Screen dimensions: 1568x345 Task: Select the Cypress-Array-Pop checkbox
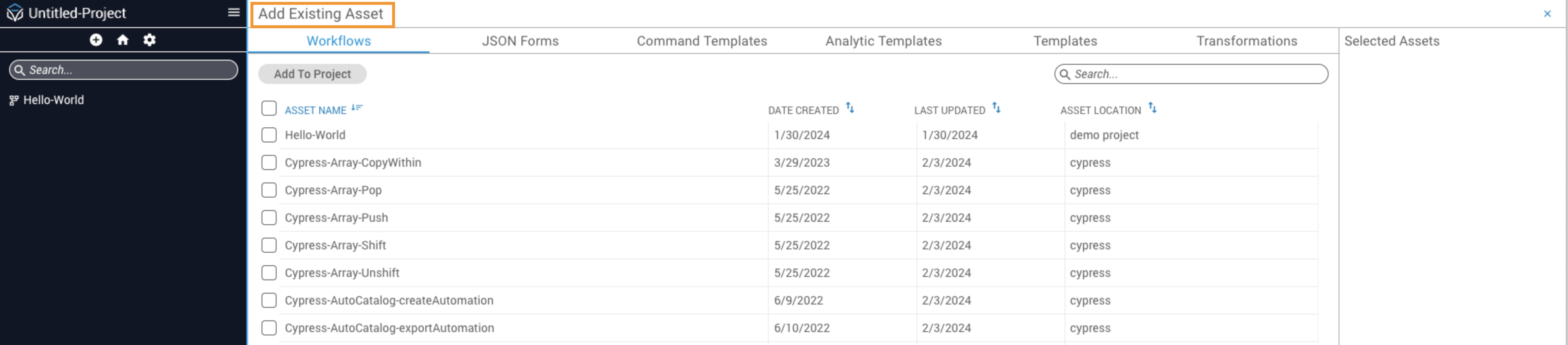pos(268,190)
